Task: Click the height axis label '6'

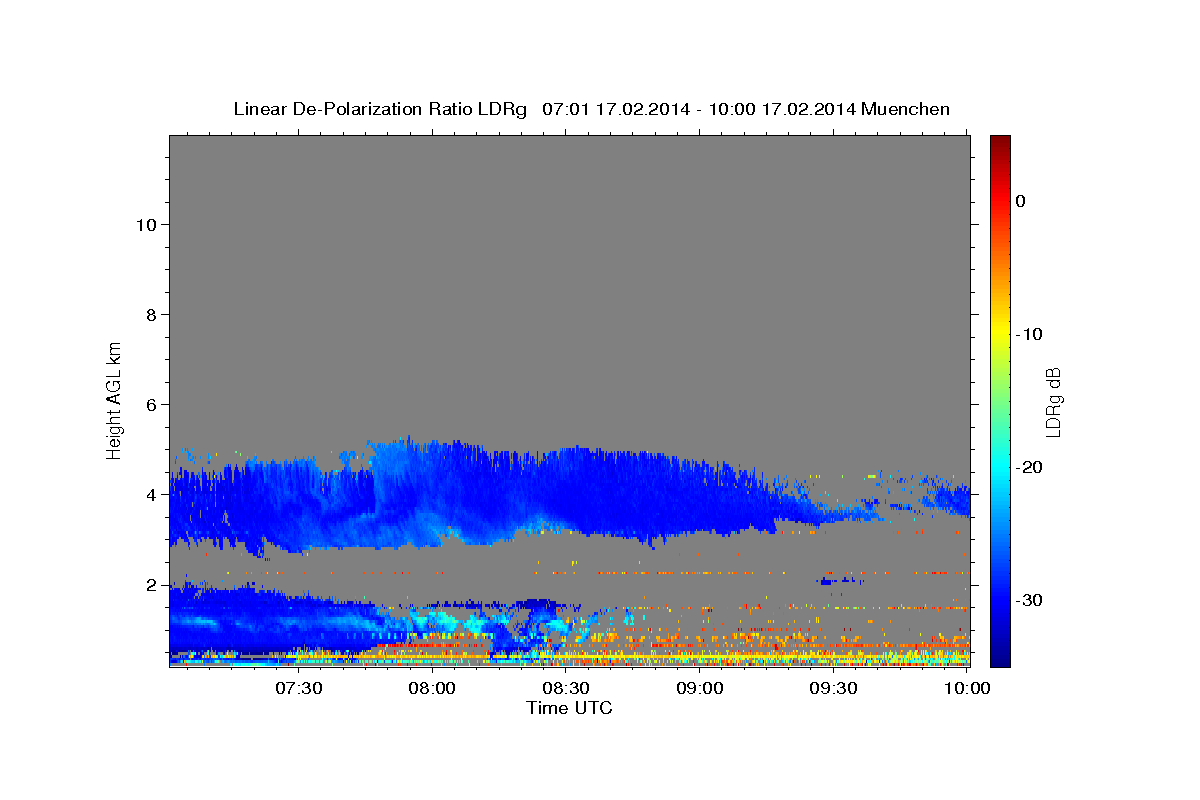Action: click(151, 405)
